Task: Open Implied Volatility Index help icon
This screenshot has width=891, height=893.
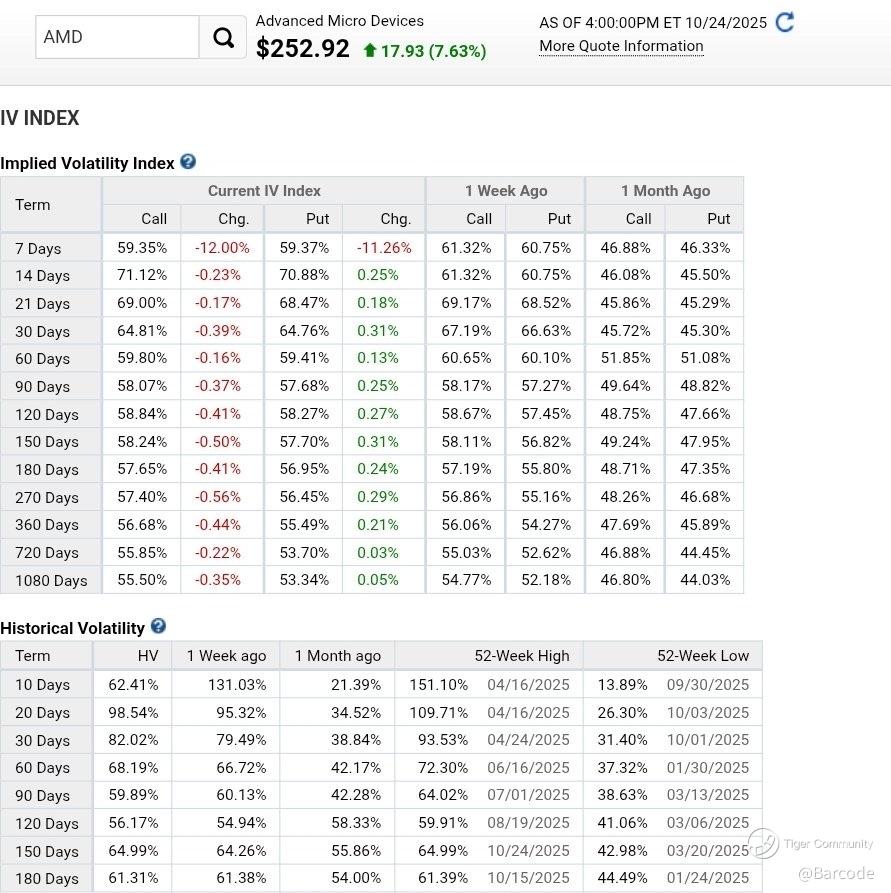Action: pos(188,162)
